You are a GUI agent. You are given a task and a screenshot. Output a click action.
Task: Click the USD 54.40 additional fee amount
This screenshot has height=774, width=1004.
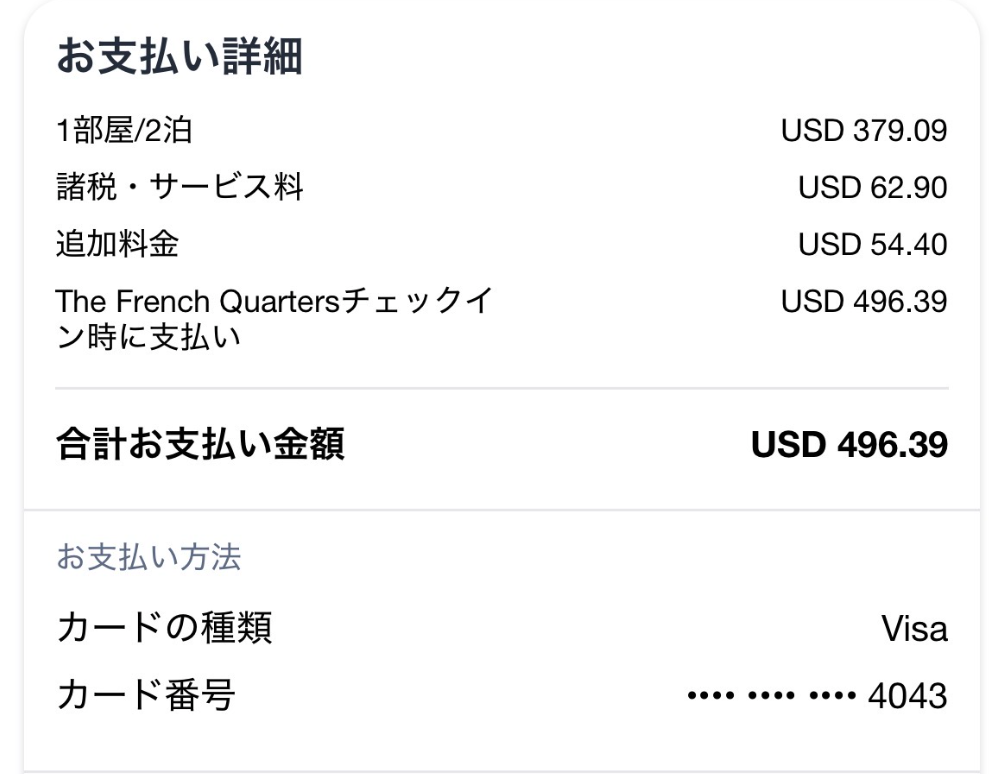pyautogui.click(x=872, y=244)
